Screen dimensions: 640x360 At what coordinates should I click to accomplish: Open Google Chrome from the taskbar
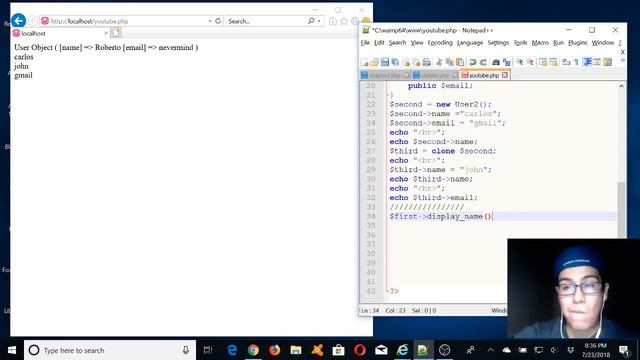253,350
